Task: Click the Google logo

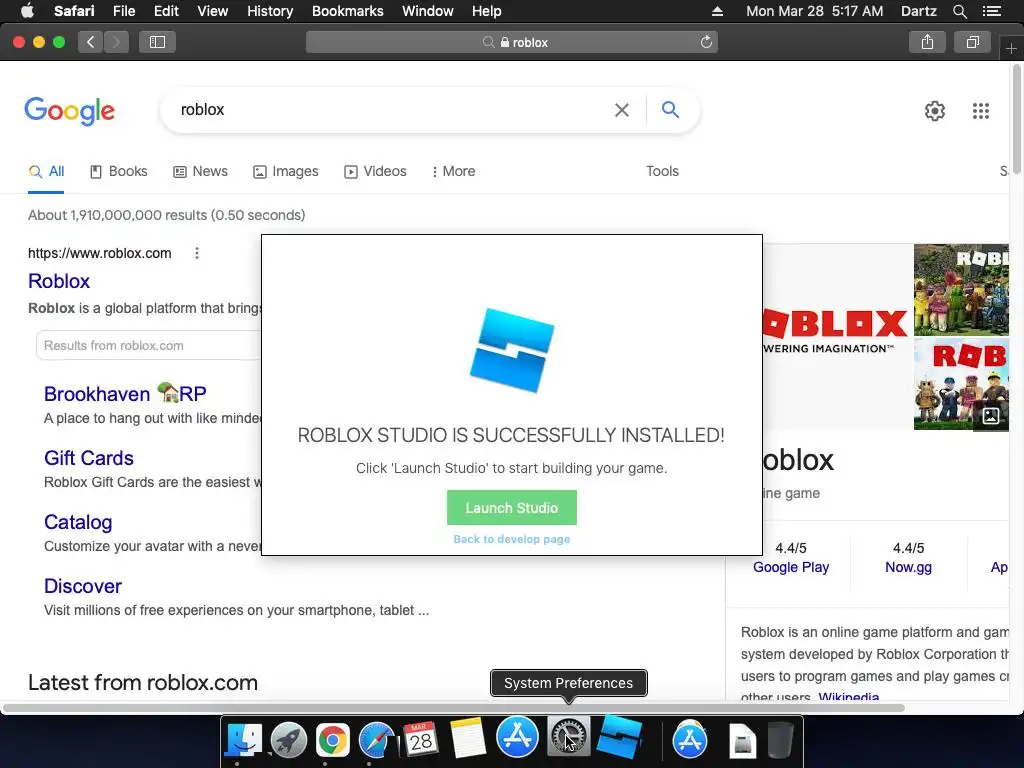Action: pos(69,111)
